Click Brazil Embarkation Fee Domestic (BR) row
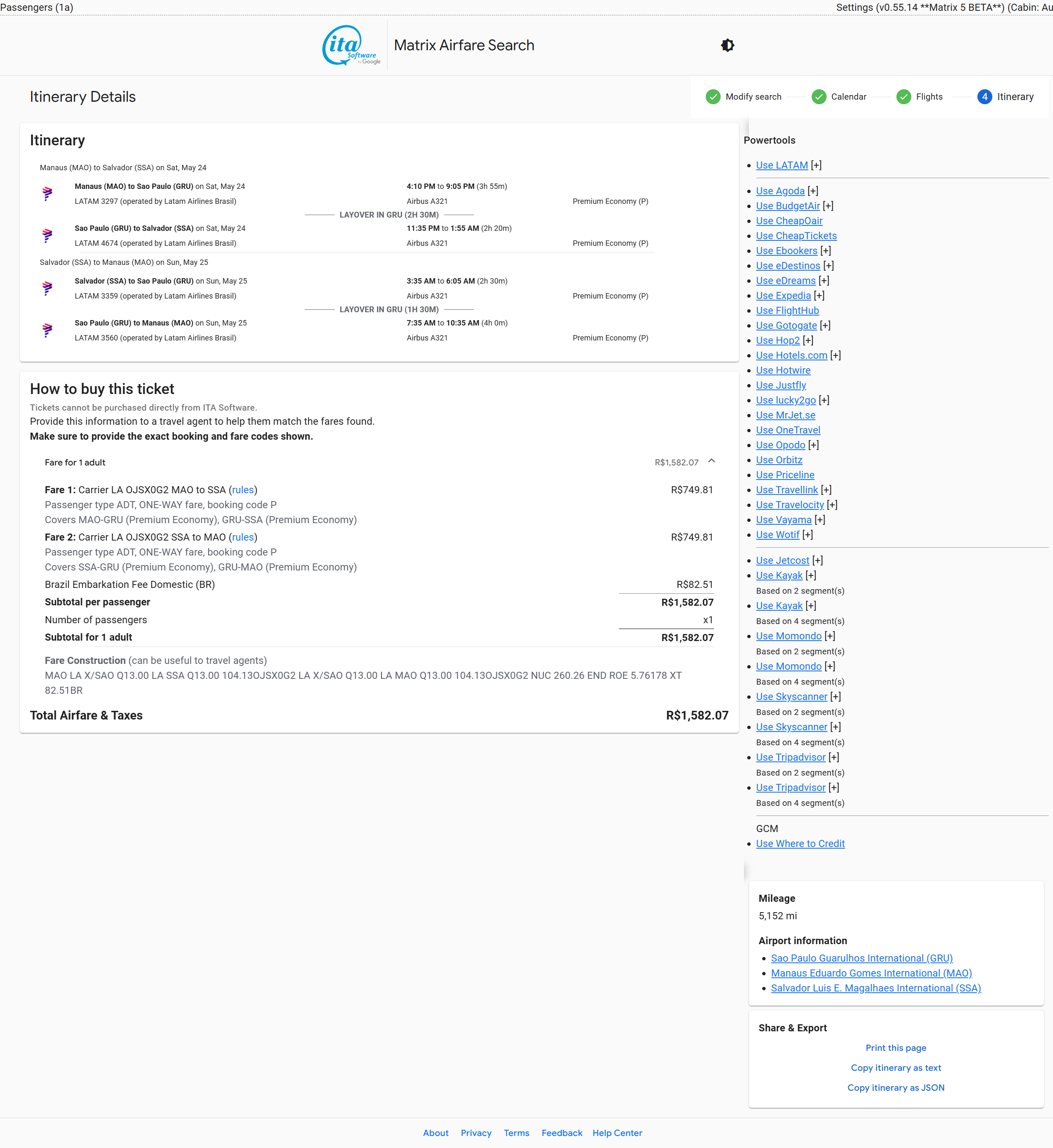Screen dimensions: 1053x1148 click(x=379, y=585)
